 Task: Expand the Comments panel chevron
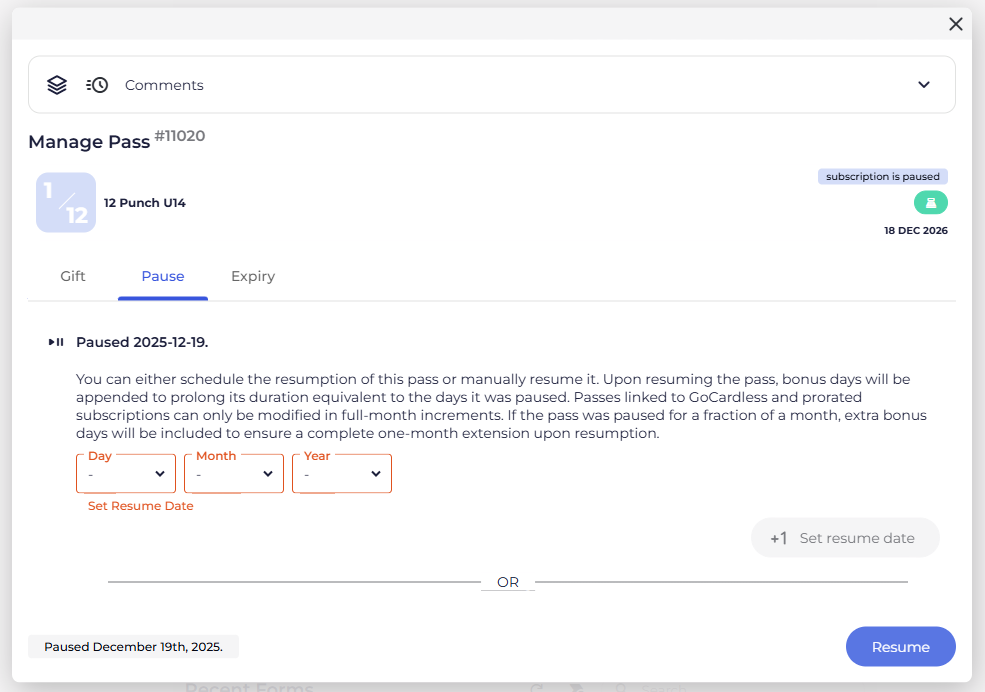tap(924, 85)
